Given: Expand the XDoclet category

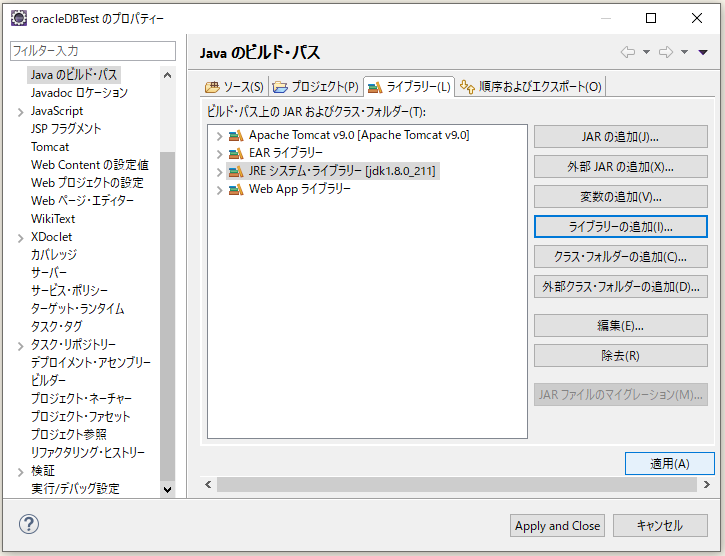Looking at the screenshot, I should 20,238.
